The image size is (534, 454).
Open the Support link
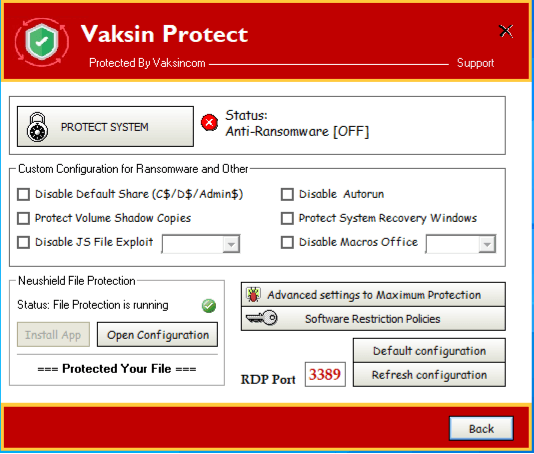(475, 63)
